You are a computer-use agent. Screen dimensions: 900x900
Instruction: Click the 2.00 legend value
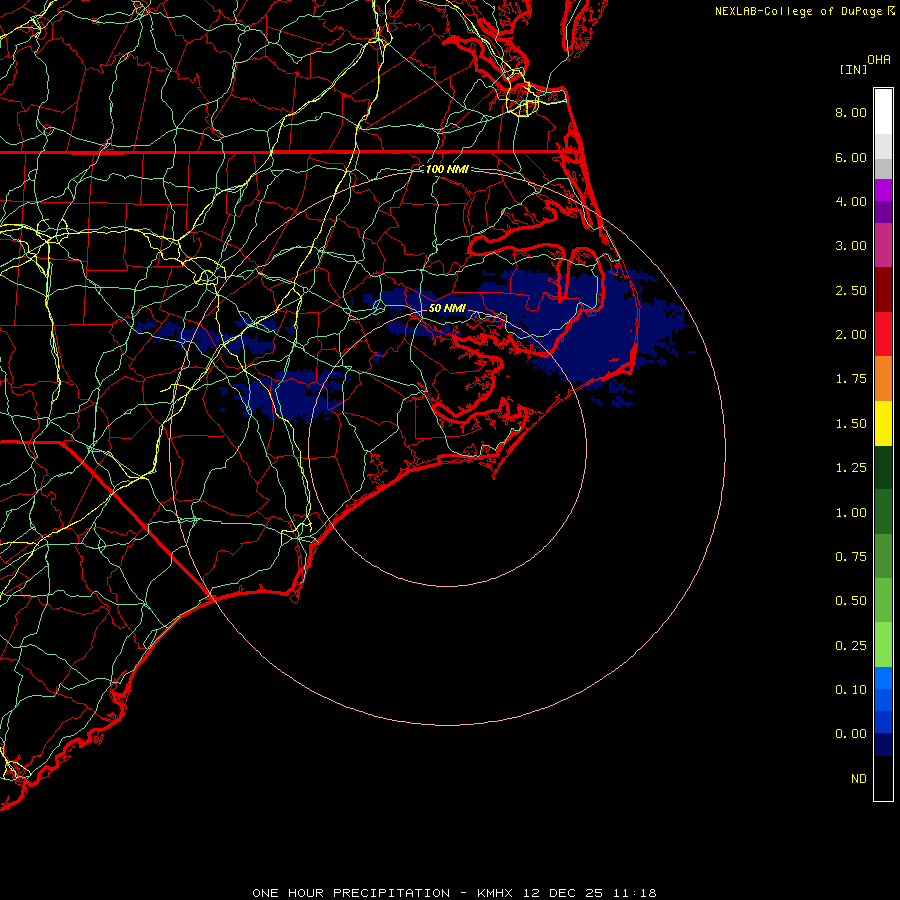click(x=851, y=335)
